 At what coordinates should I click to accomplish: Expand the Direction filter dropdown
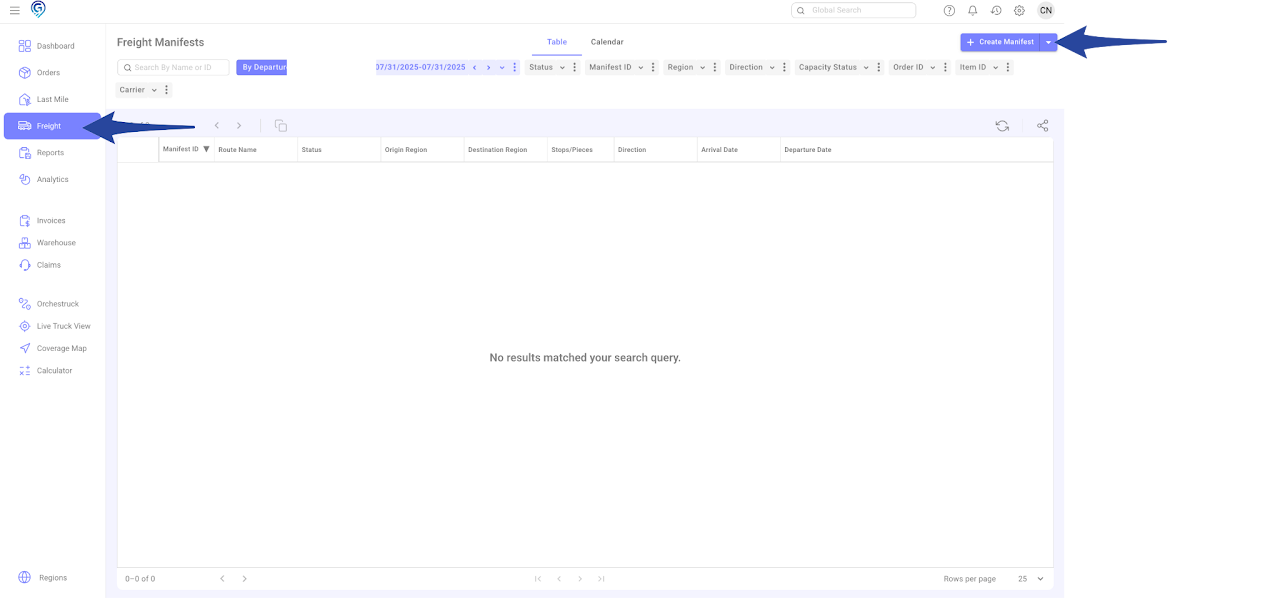(x=772, y=68)
